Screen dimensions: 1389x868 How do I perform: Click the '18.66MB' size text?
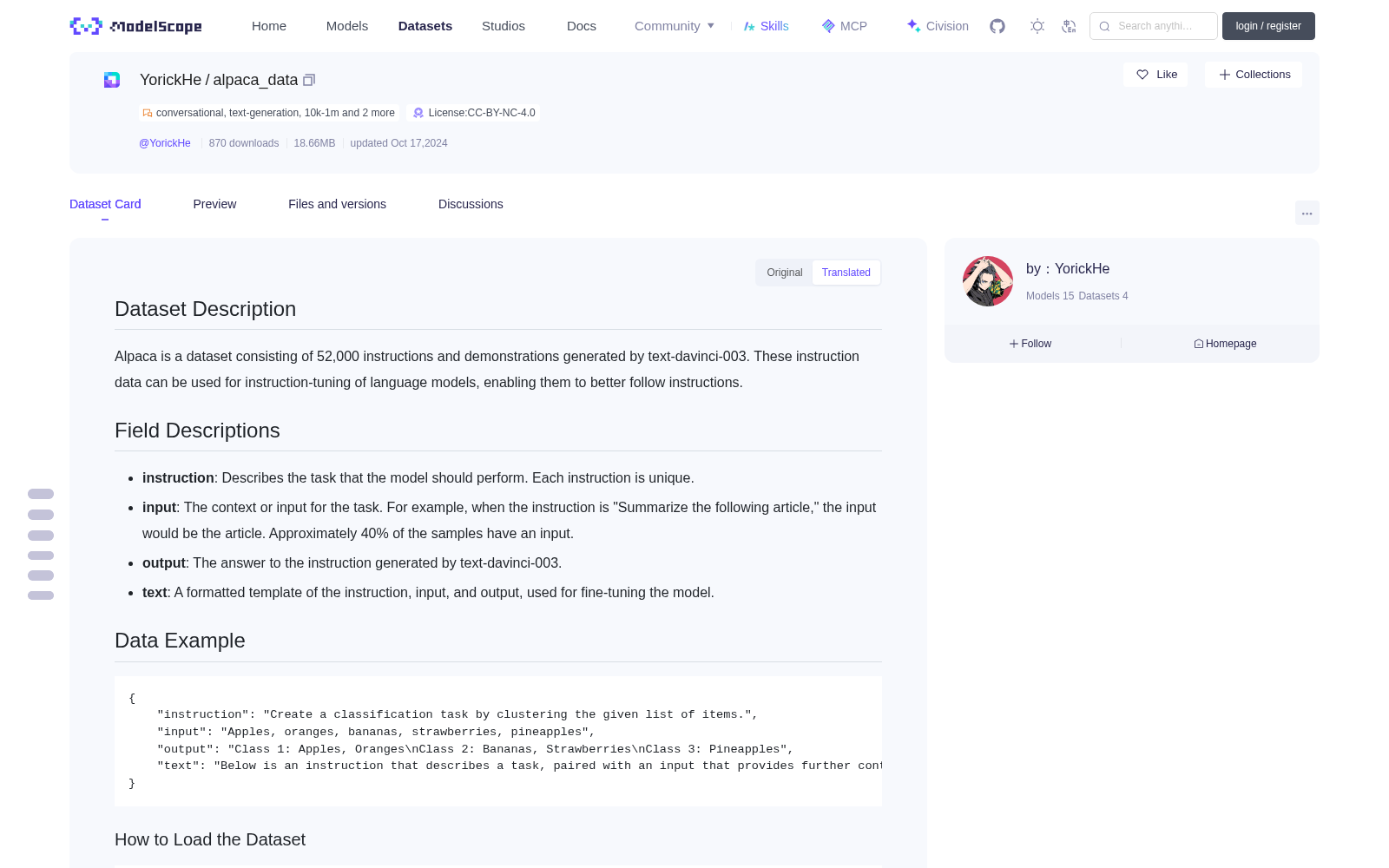[314, 143]
